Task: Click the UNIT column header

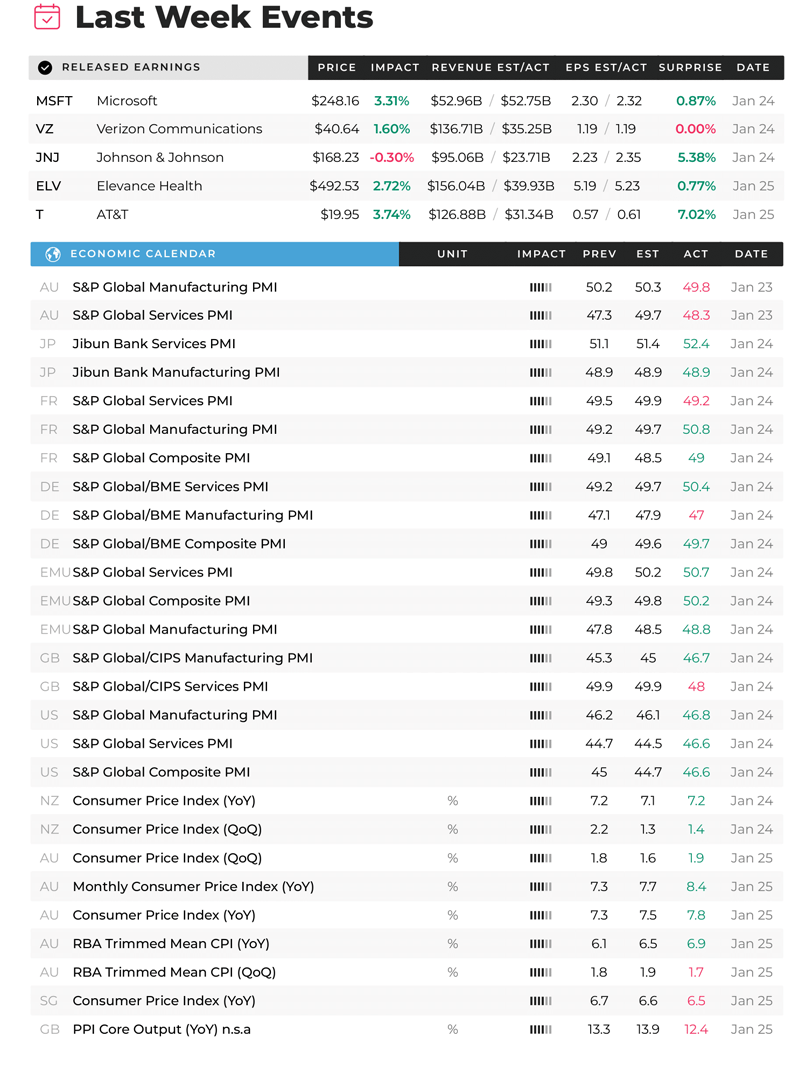Action: click(453, 254)
